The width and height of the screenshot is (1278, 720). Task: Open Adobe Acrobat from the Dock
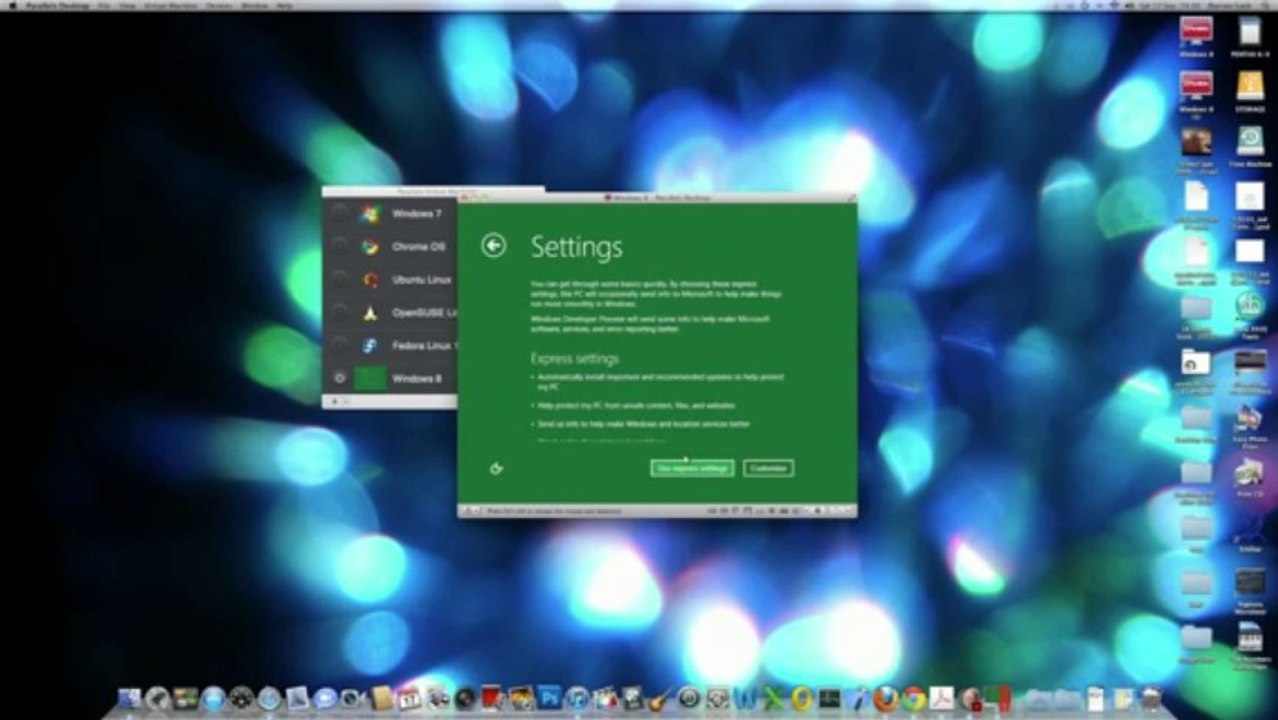point(942,699)
